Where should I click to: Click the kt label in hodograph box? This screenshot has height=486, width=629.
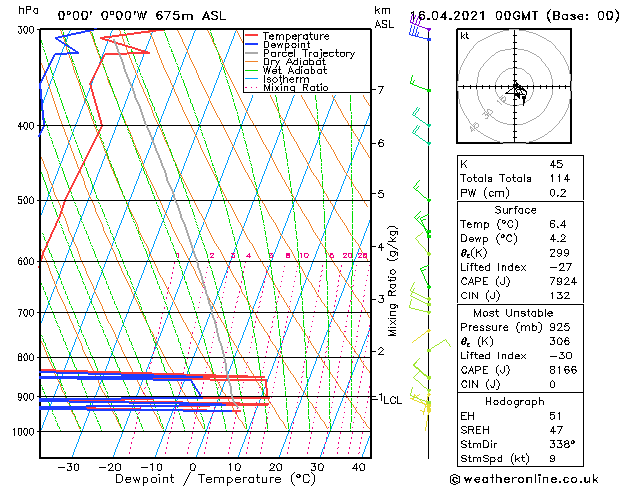pyautogui.click(x=465, y=36)
